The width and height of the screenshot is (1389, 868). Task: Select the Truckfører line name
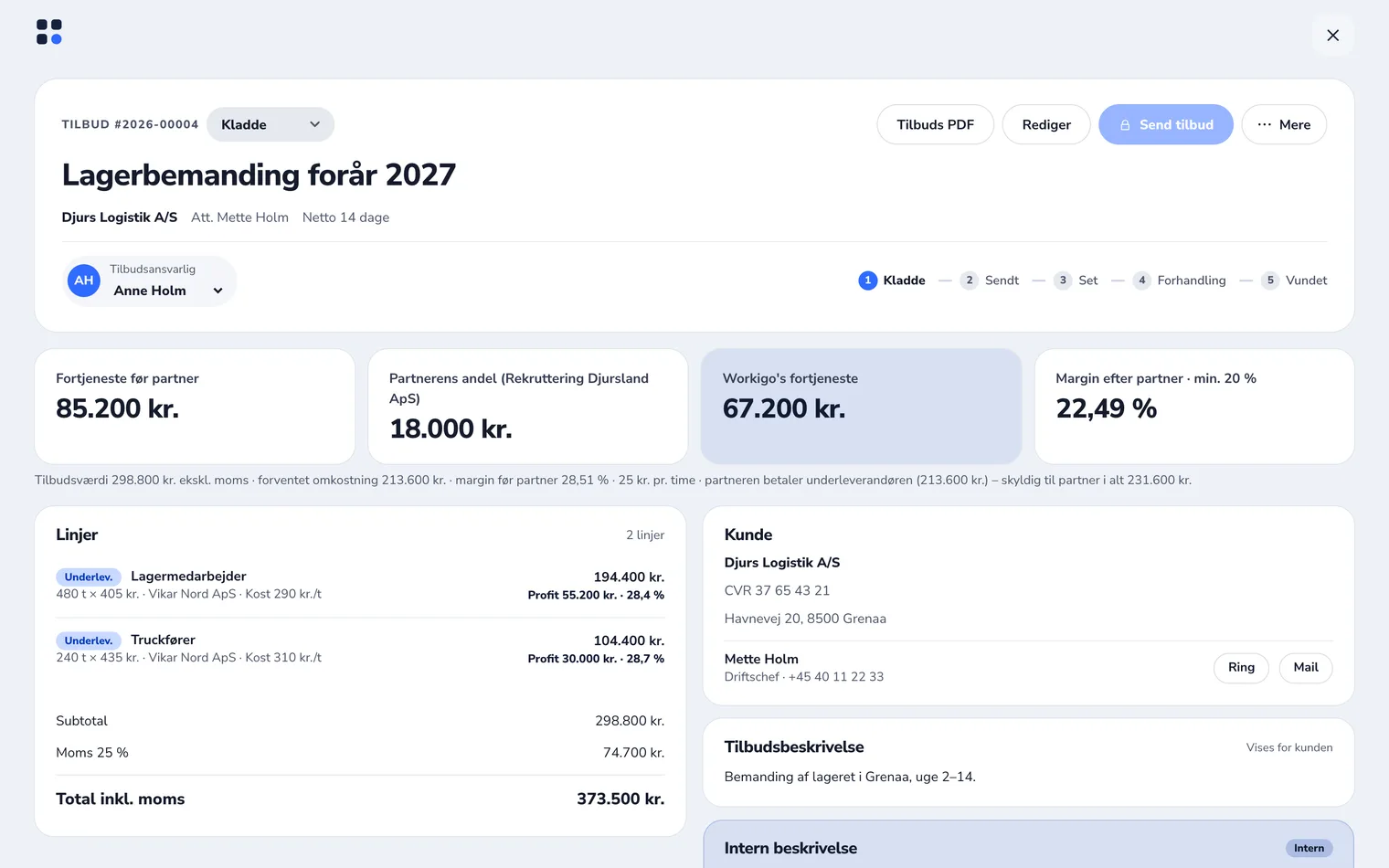coord(163,640)
